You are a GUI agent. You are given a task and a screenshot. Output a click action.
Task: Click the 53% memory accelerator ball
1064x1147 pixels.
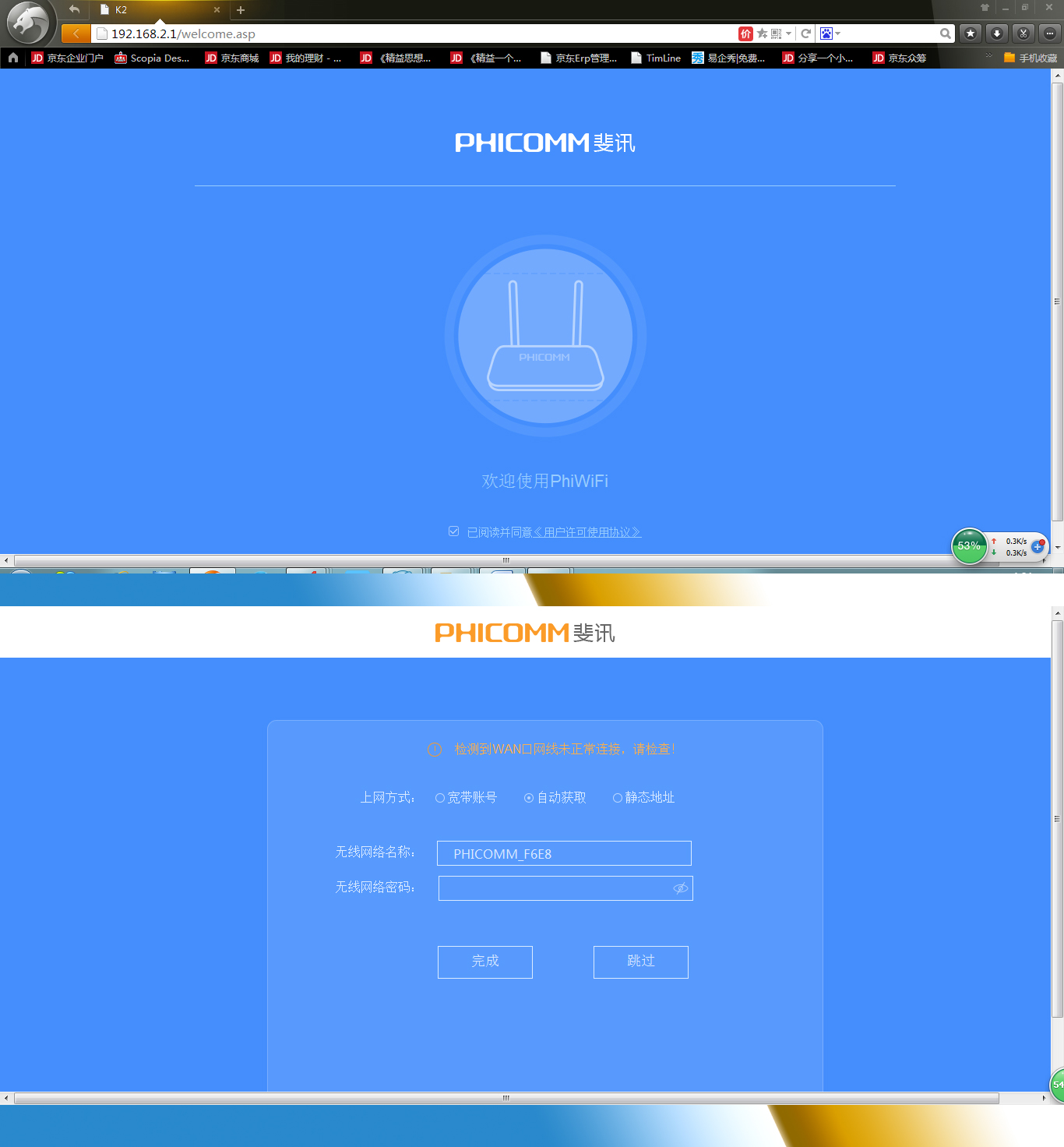pyautogui.click(x=969, y=546)
